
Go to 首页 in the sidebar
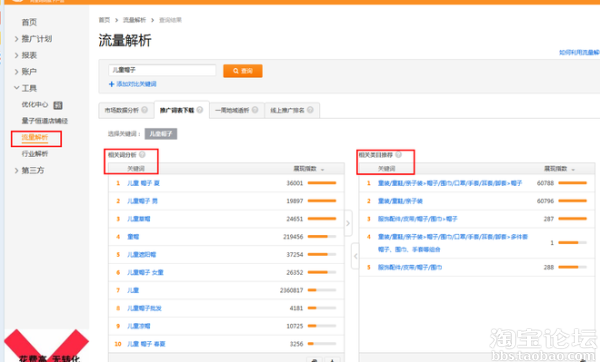[x=29, y=22]
